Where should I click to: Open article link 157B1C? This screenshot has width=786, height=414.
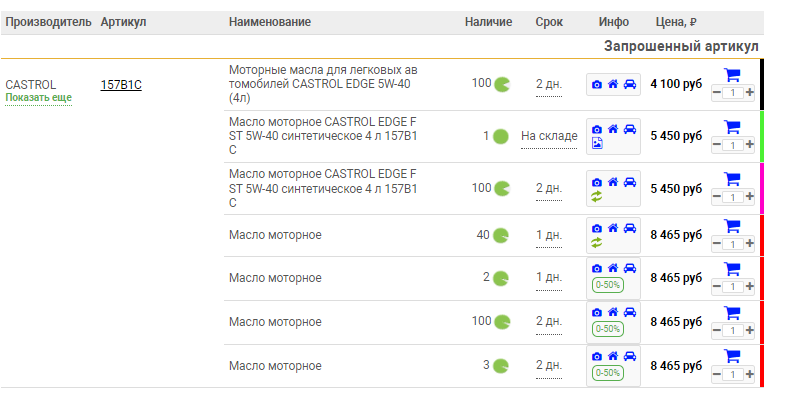pyautogui.click(x=121, y=85)
